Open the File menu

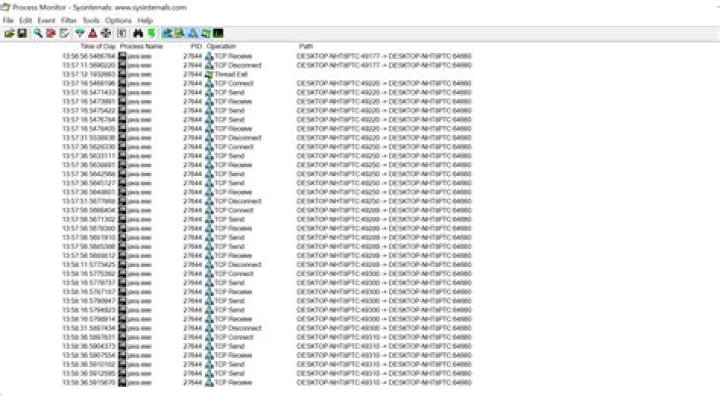pyautogui.click(x=8, y=21)
